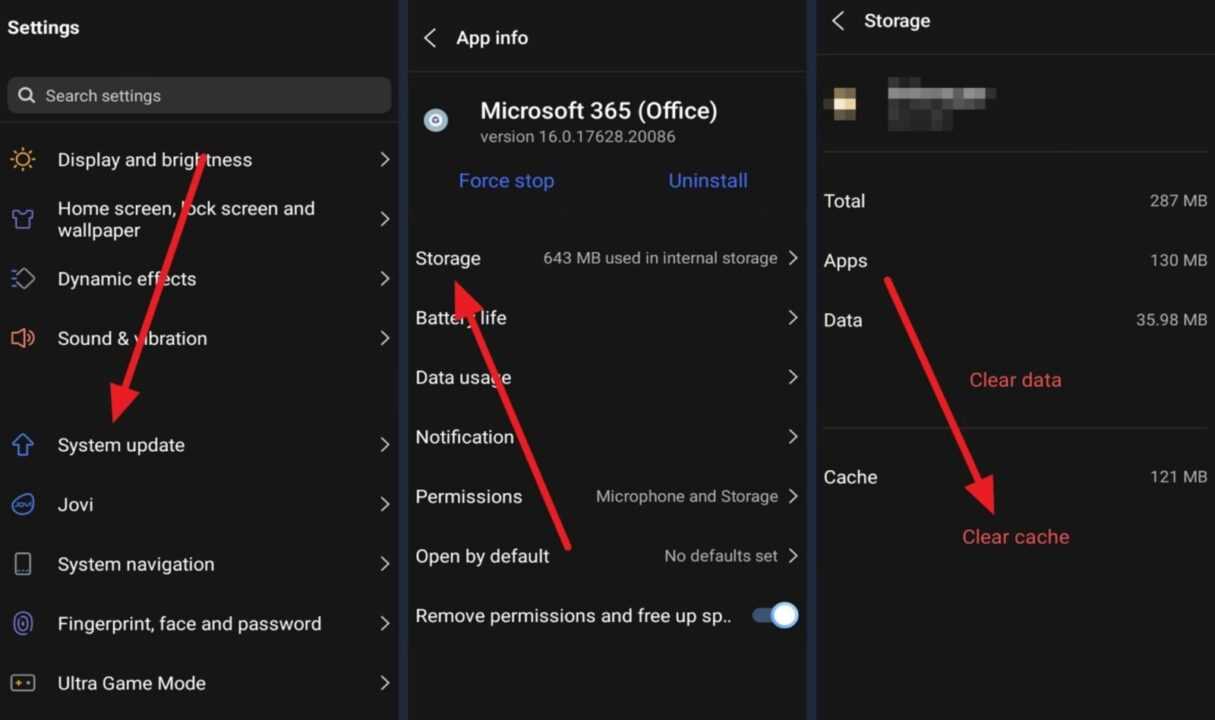The width and height of the screenshot is (1215, 720).
Task: Expand Jovi chevron
Action: point(385,504)
